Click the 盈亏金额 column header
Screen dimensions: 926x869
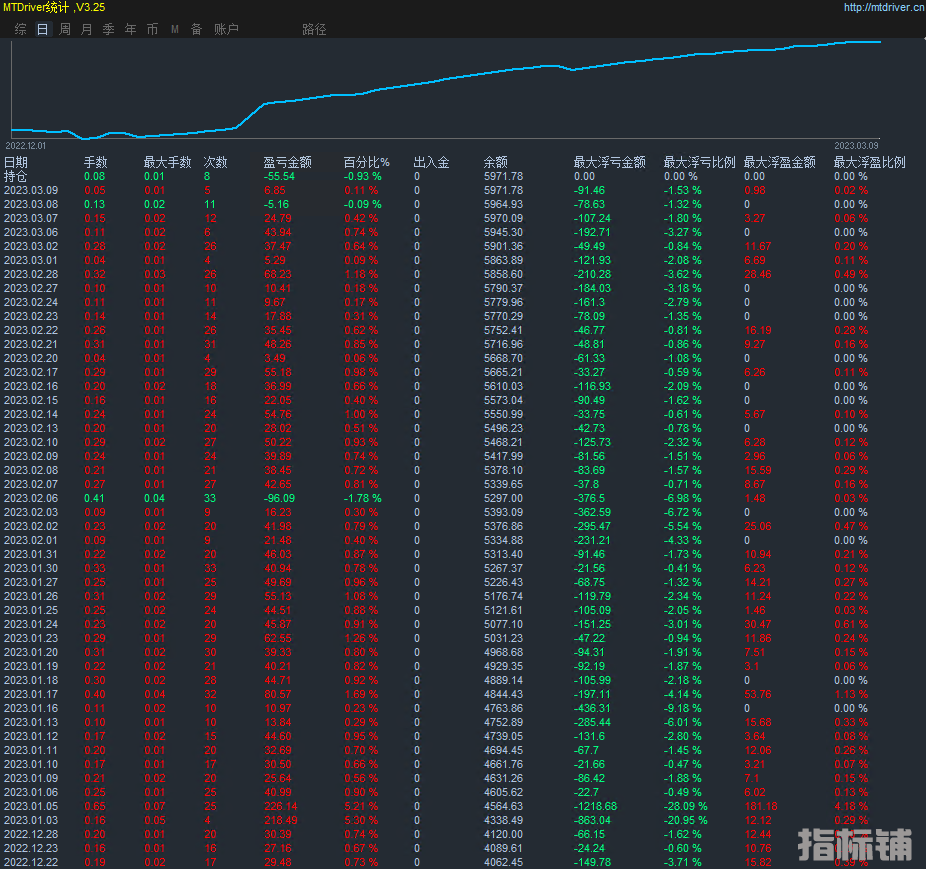click(288, 162)
